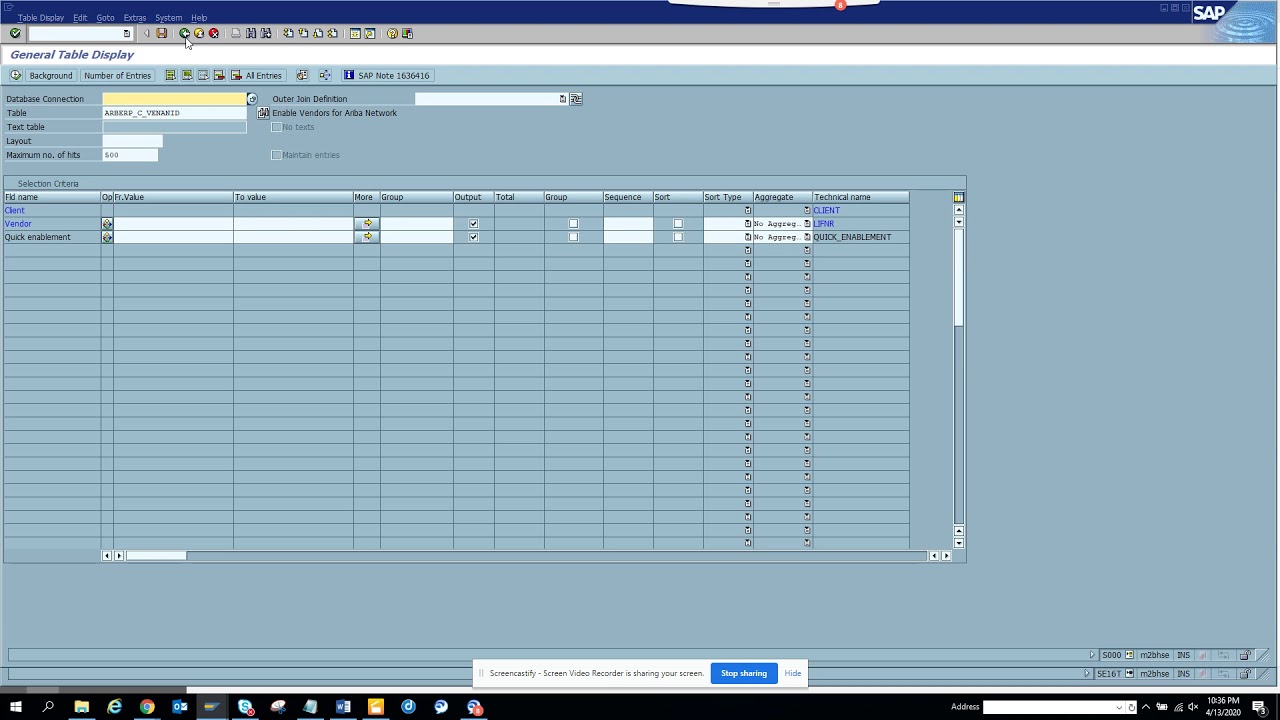
Task: Open Google Chrome from taskbar
Action: coord(147,707)
